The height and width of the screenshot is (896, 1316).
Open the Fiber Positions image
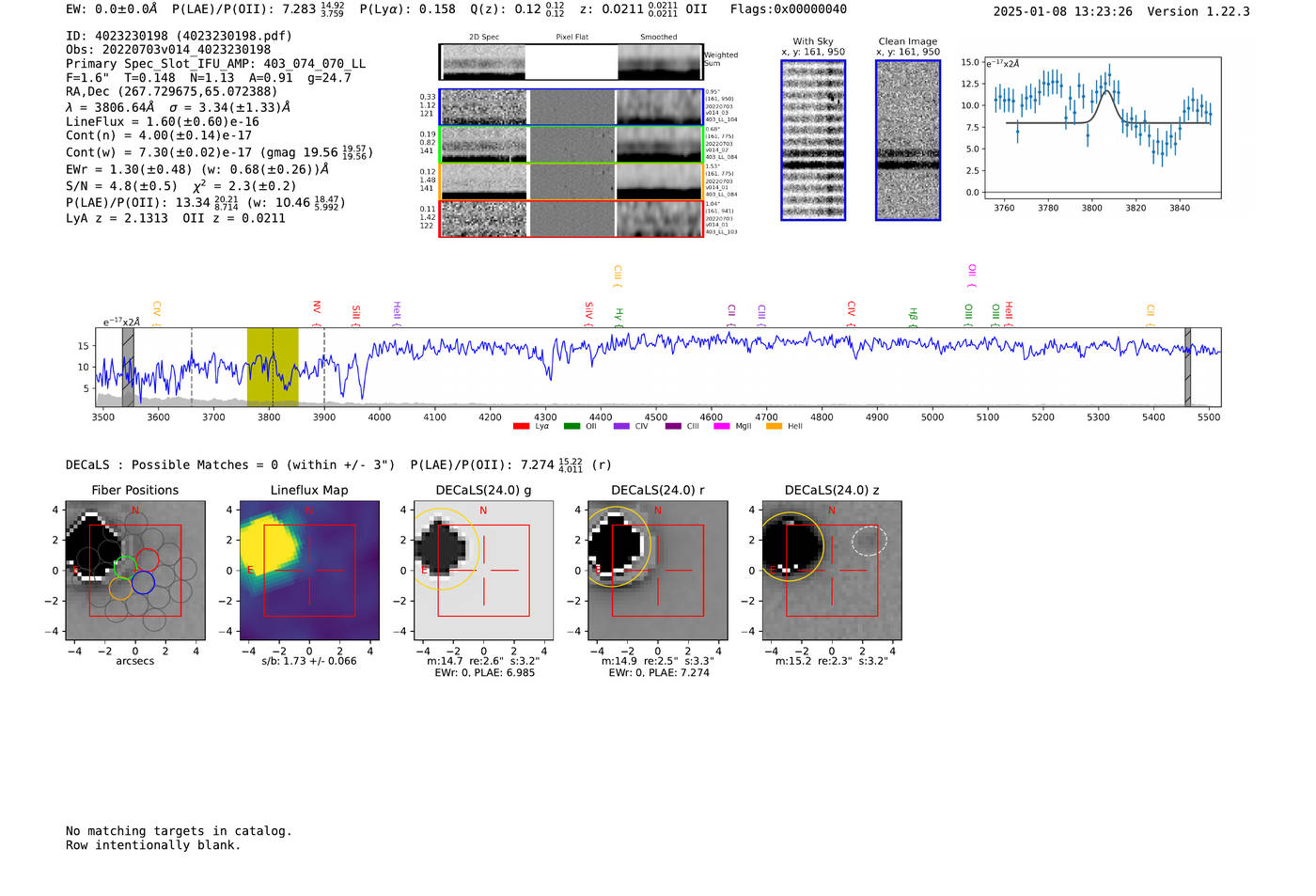[135, 571]
